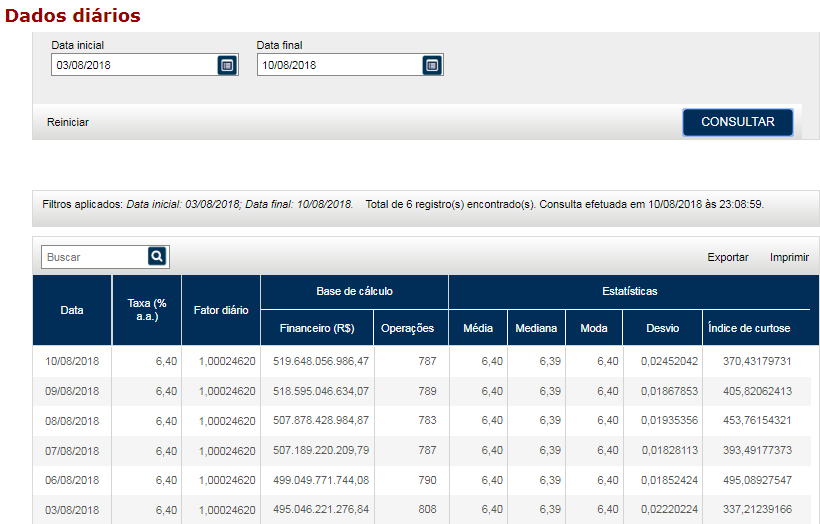The width and height of the screenshot is (820, 524).
Task: Sort by the Desvio column header
Action: 662,328
